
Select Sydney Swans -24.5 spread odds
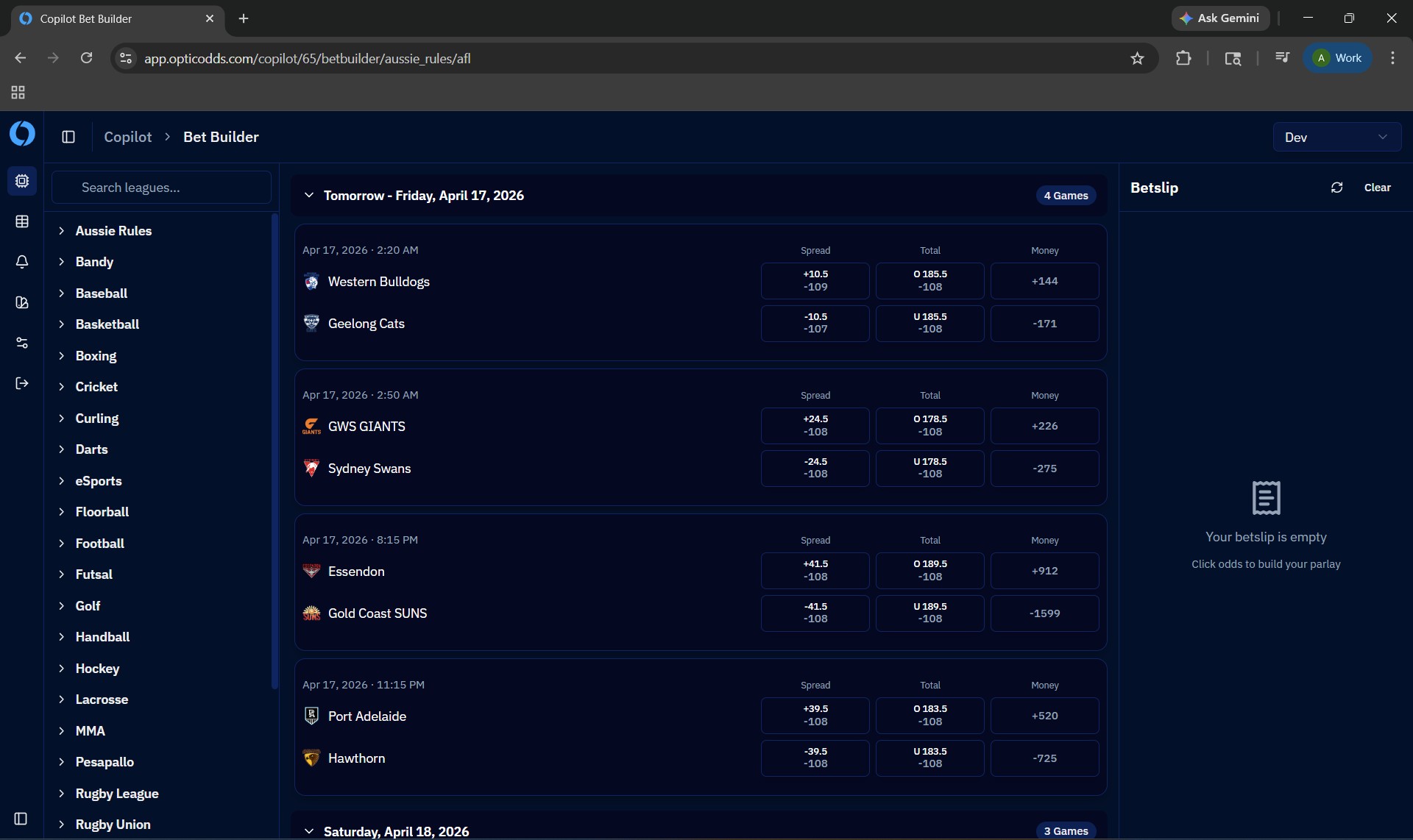pos(815,469)
